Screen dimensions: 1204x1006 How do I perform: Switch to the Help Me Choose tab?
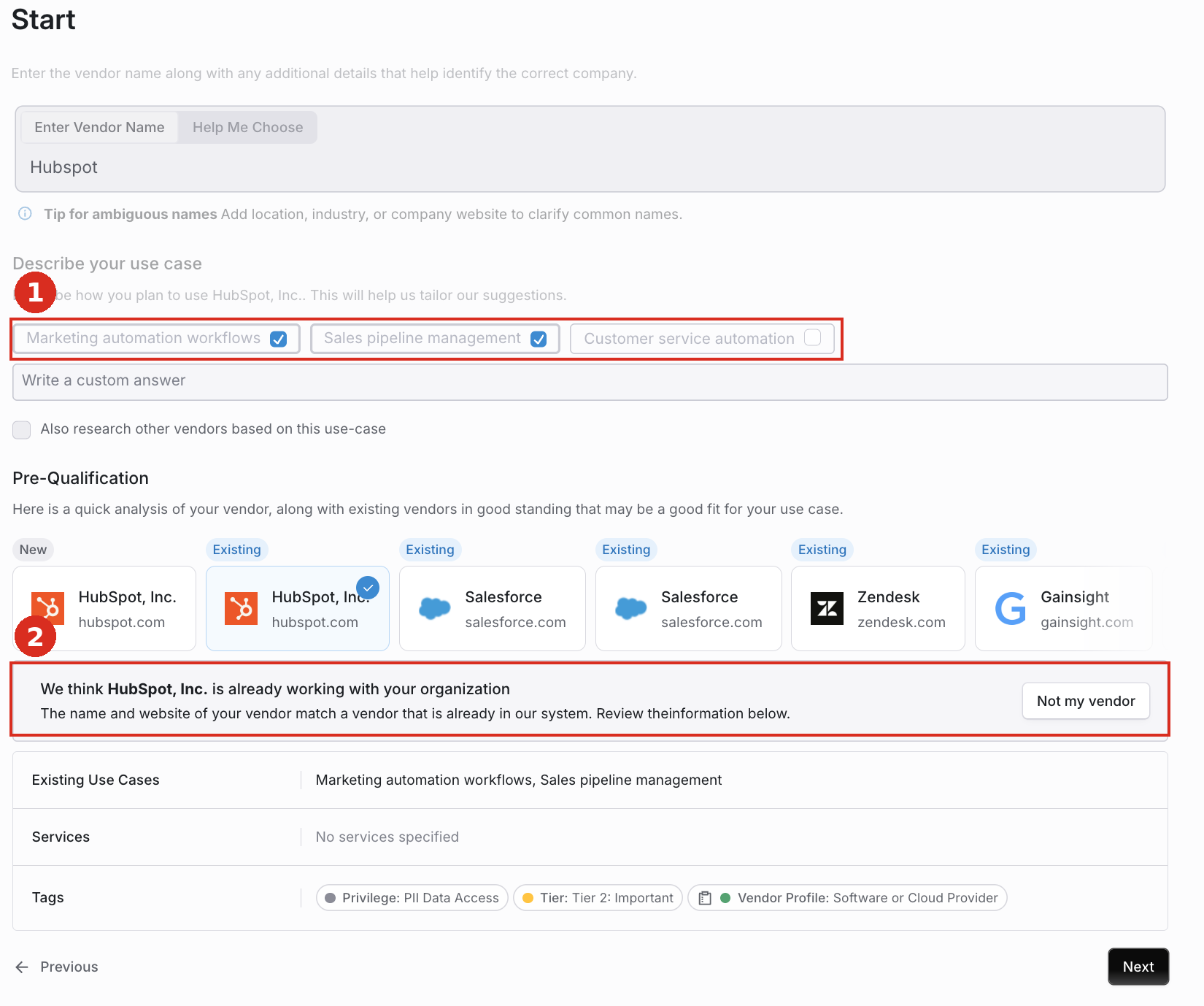(x=248, y=127)
